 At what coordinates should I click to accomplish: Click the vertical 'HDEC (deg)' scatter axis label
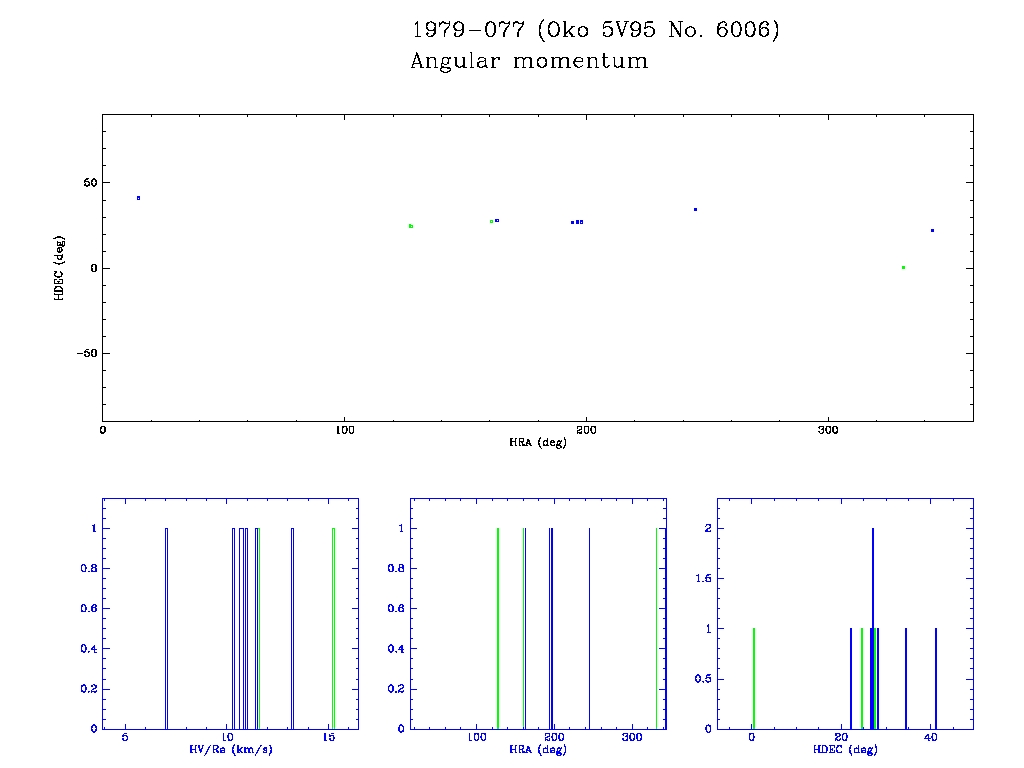(x=60, y=268)
